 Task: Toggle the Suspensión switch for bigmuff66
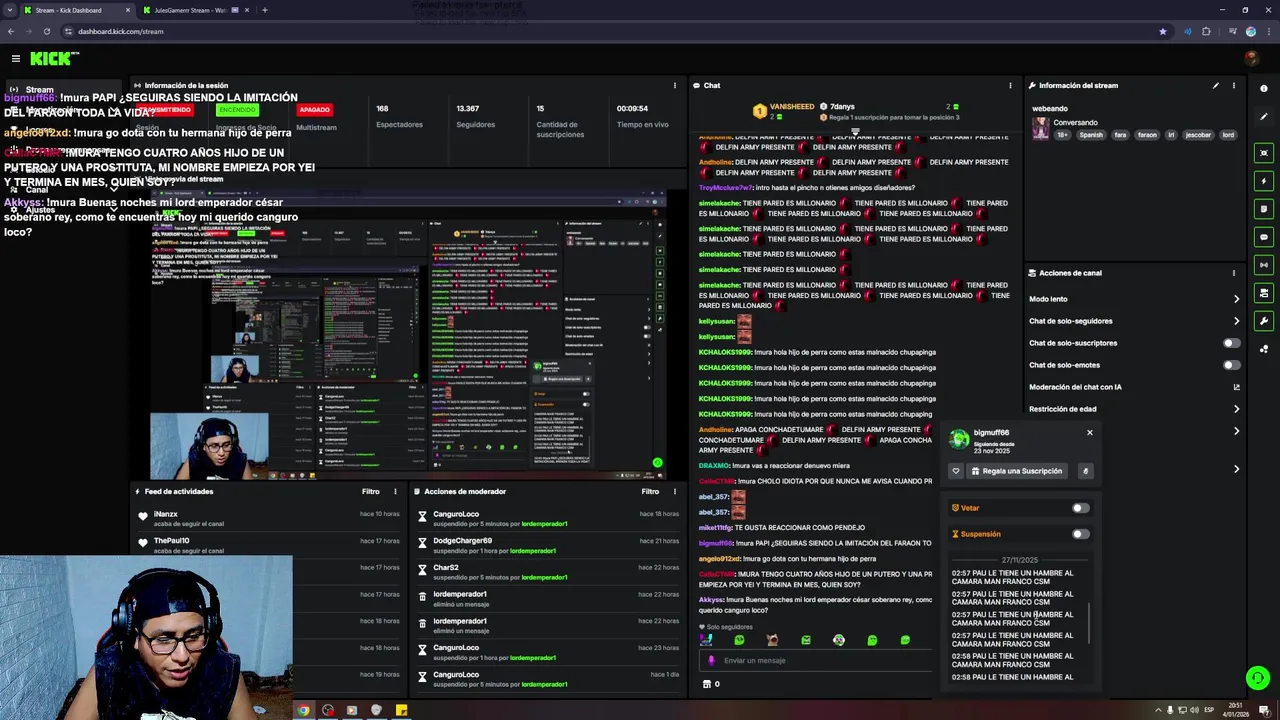coord(1080,534)
